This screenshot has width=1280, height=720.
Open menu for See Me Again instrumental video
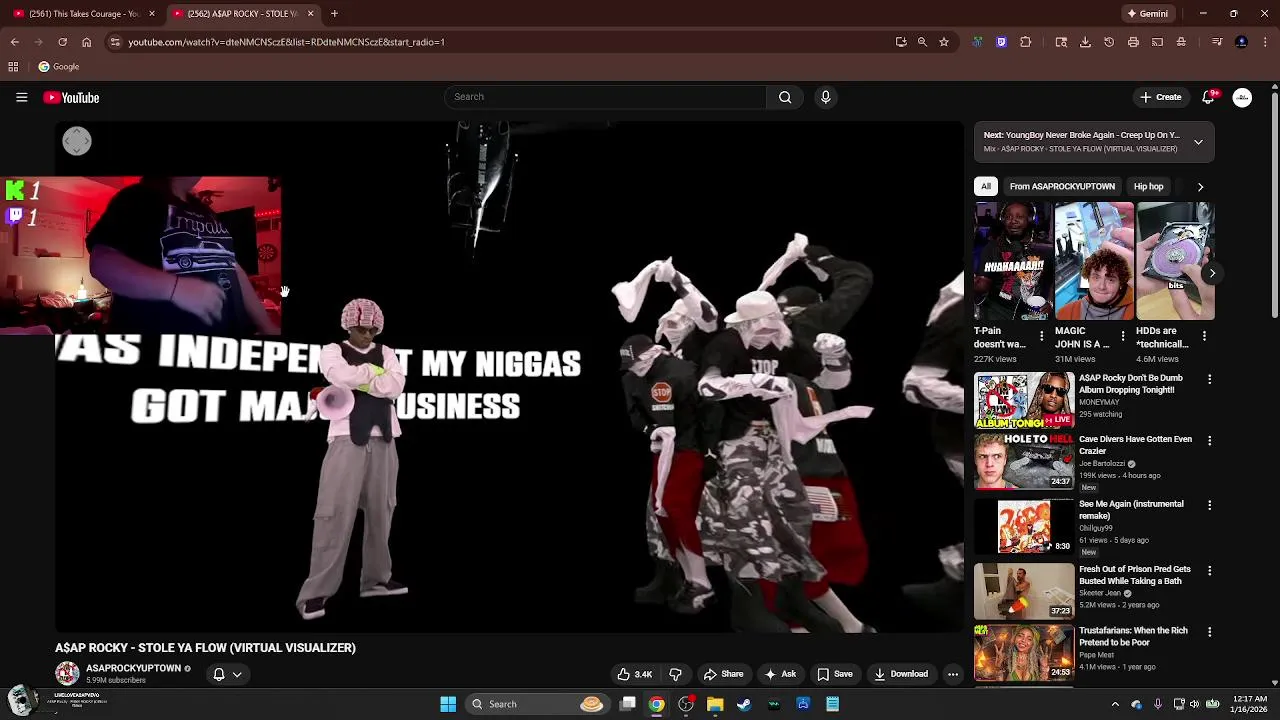pos(1209,506)
